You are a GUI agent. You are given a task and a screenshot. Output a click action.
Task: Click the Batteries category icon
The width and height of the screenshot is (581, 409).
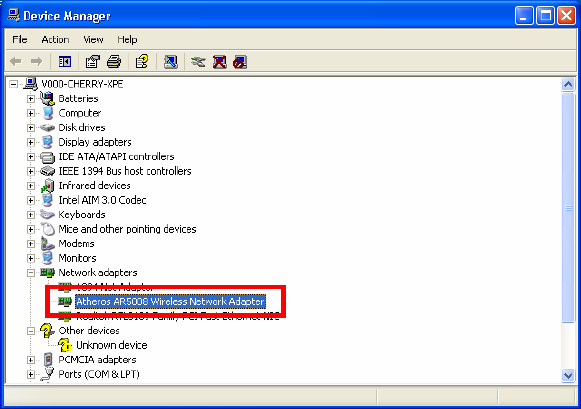[47, 99]
